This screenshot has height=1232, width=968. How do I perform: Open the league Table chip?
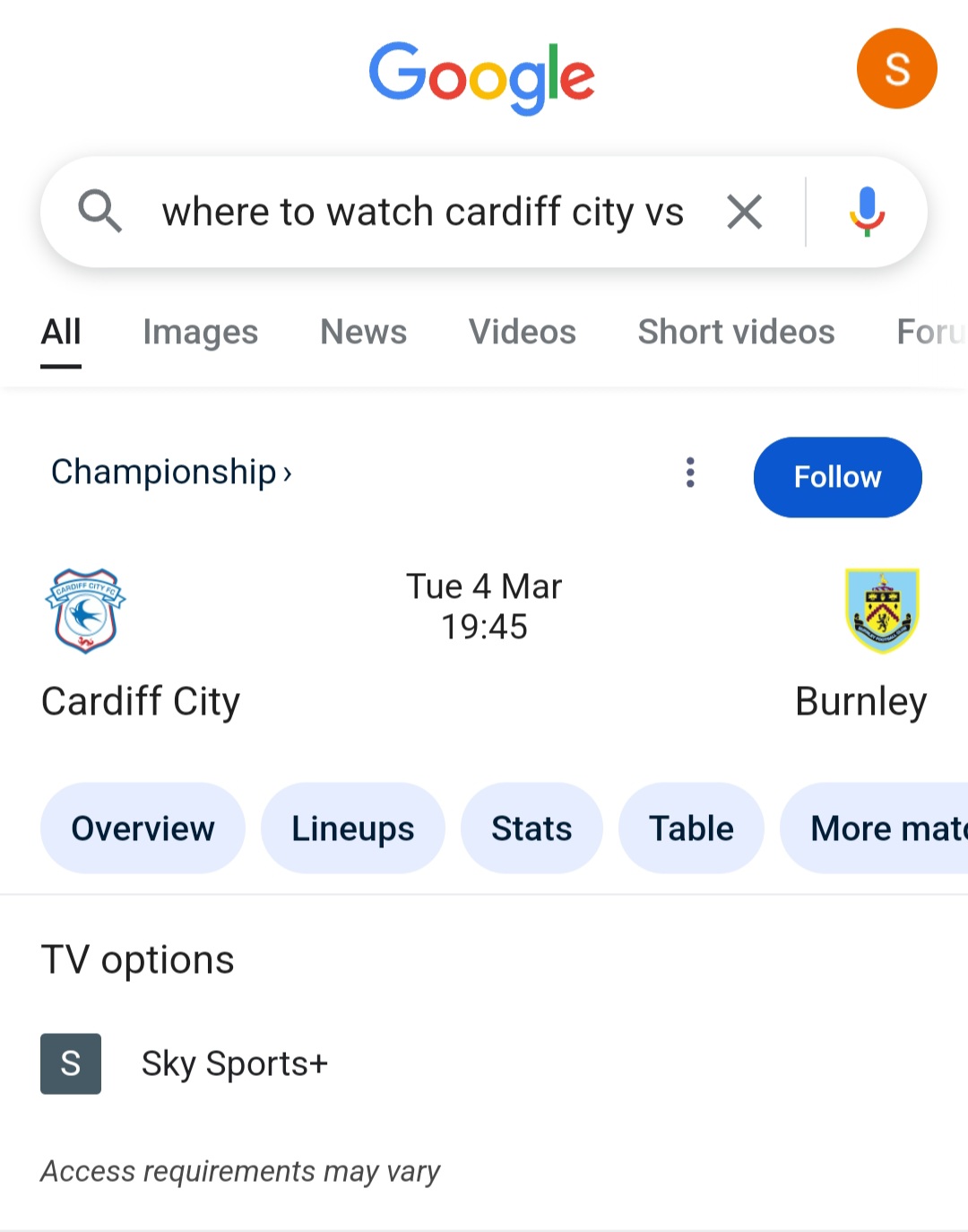pyautogui.click(x=691, y=829)
